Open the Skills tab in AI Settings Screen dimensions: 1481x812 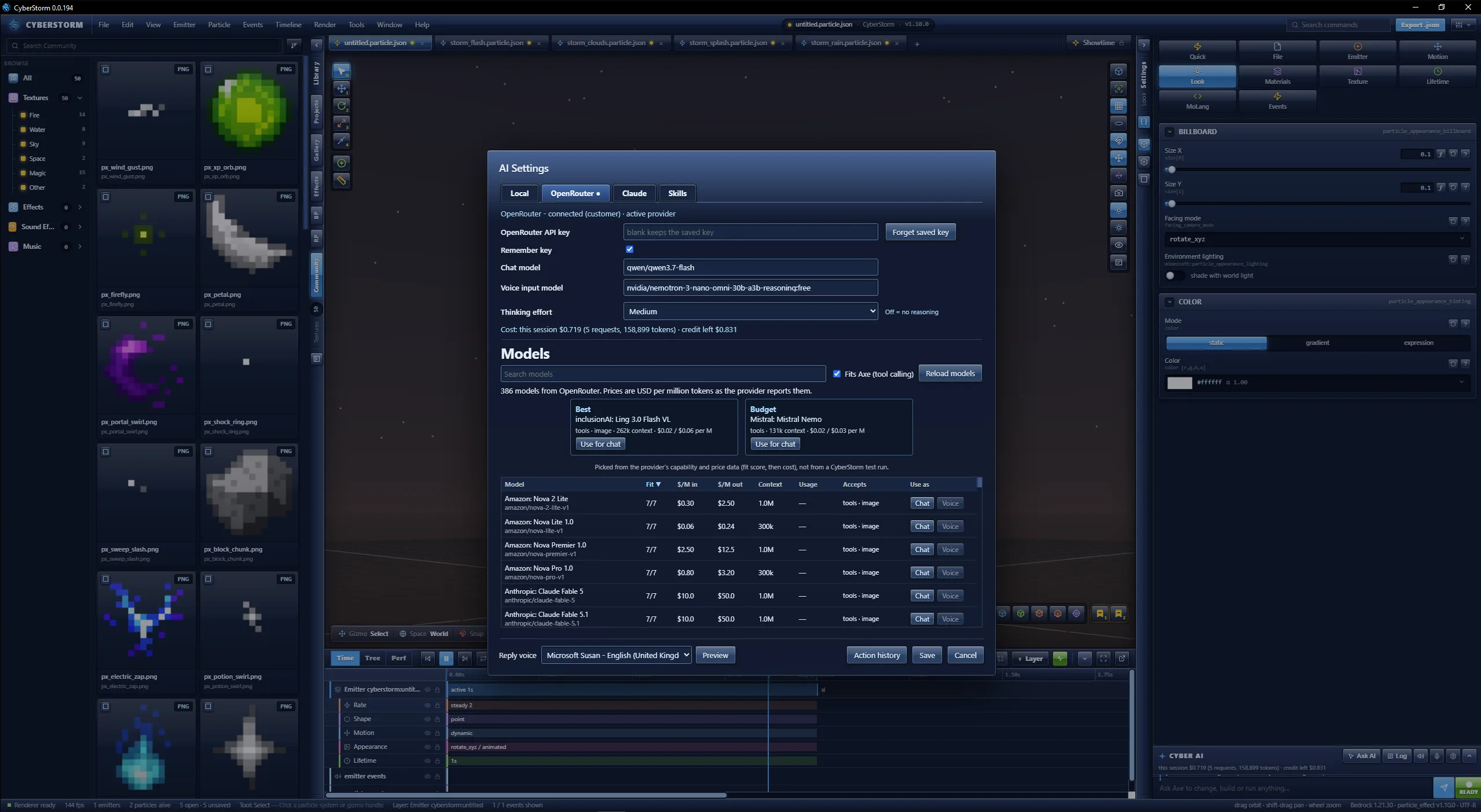coord(677,193)
